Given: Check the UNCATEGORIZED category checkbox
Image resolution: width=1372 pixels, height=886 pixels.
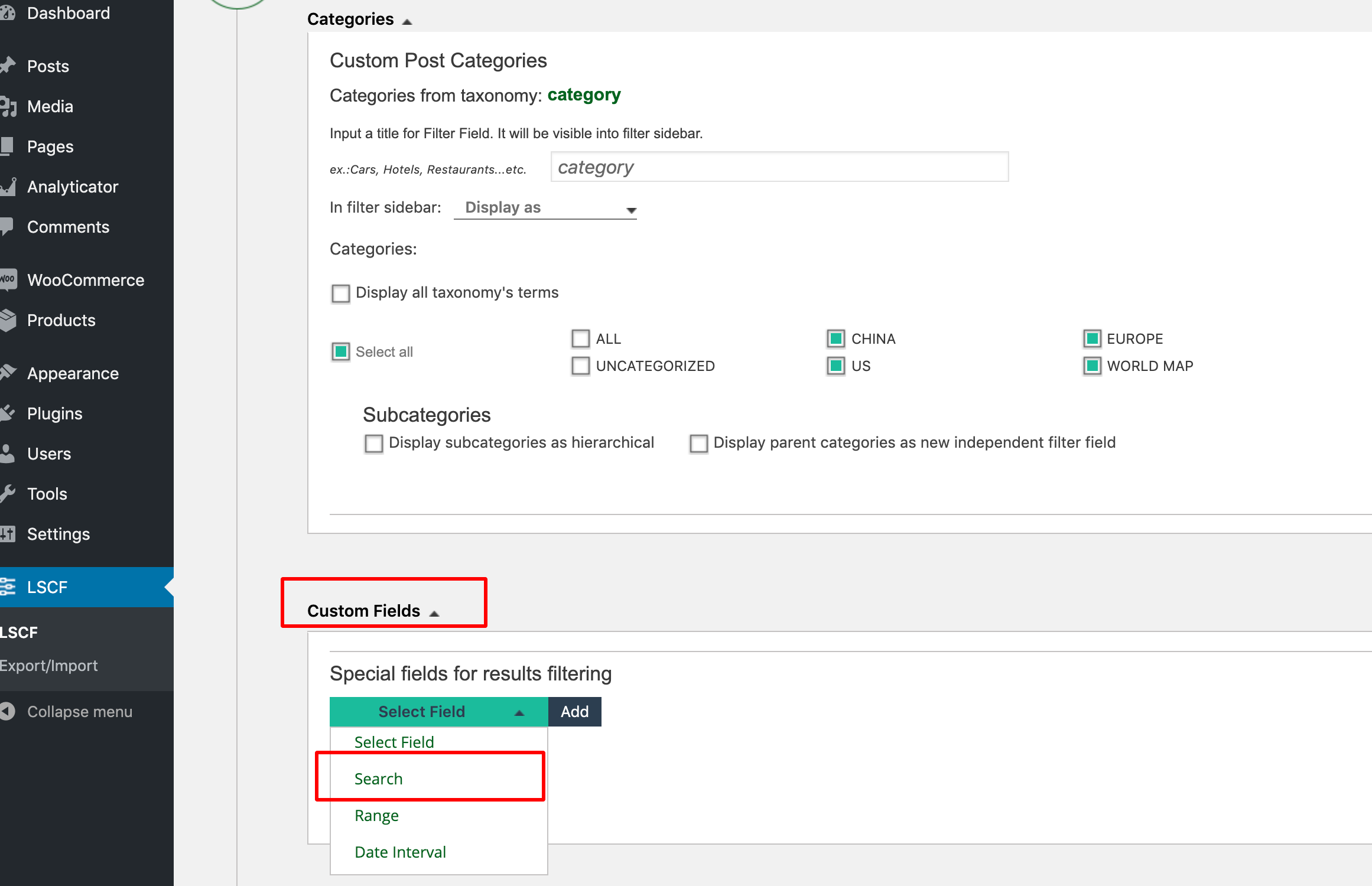Looking at the screenshot, I should coord(581,366).
